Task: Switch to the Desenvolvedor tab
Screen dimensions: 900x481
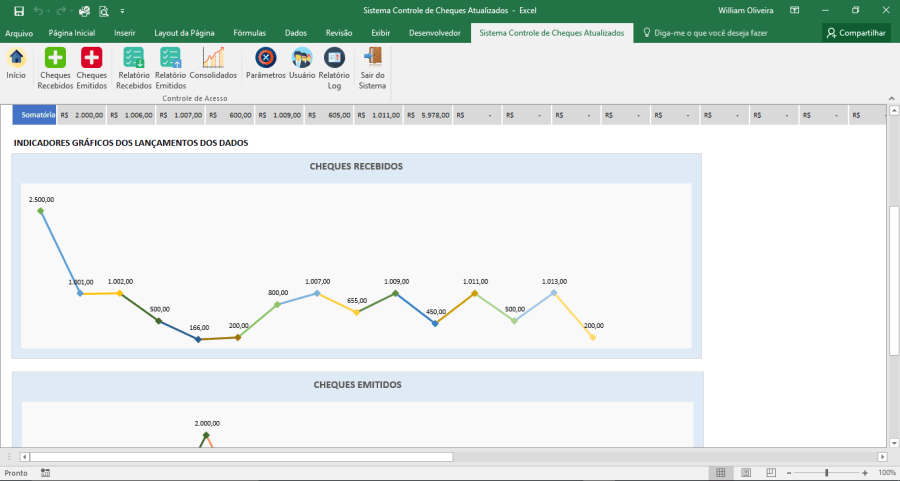Action: tap(435, 33)
